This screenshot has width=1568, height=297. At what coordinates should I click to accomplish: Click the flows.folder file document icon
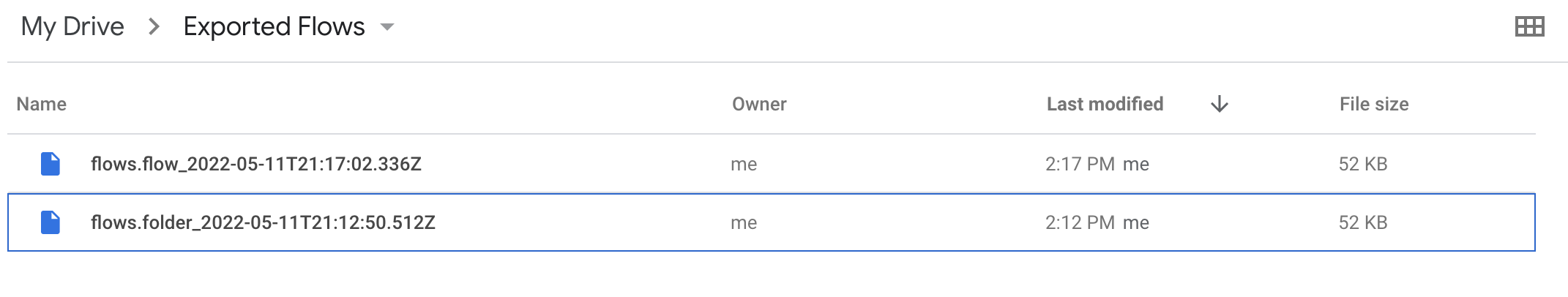tap(51, 222)
